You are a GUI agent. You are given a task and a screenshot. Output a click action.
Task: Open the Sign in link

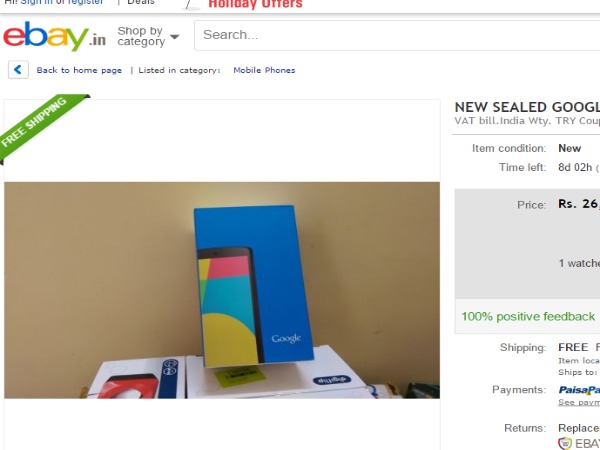[x=36, y=2]
